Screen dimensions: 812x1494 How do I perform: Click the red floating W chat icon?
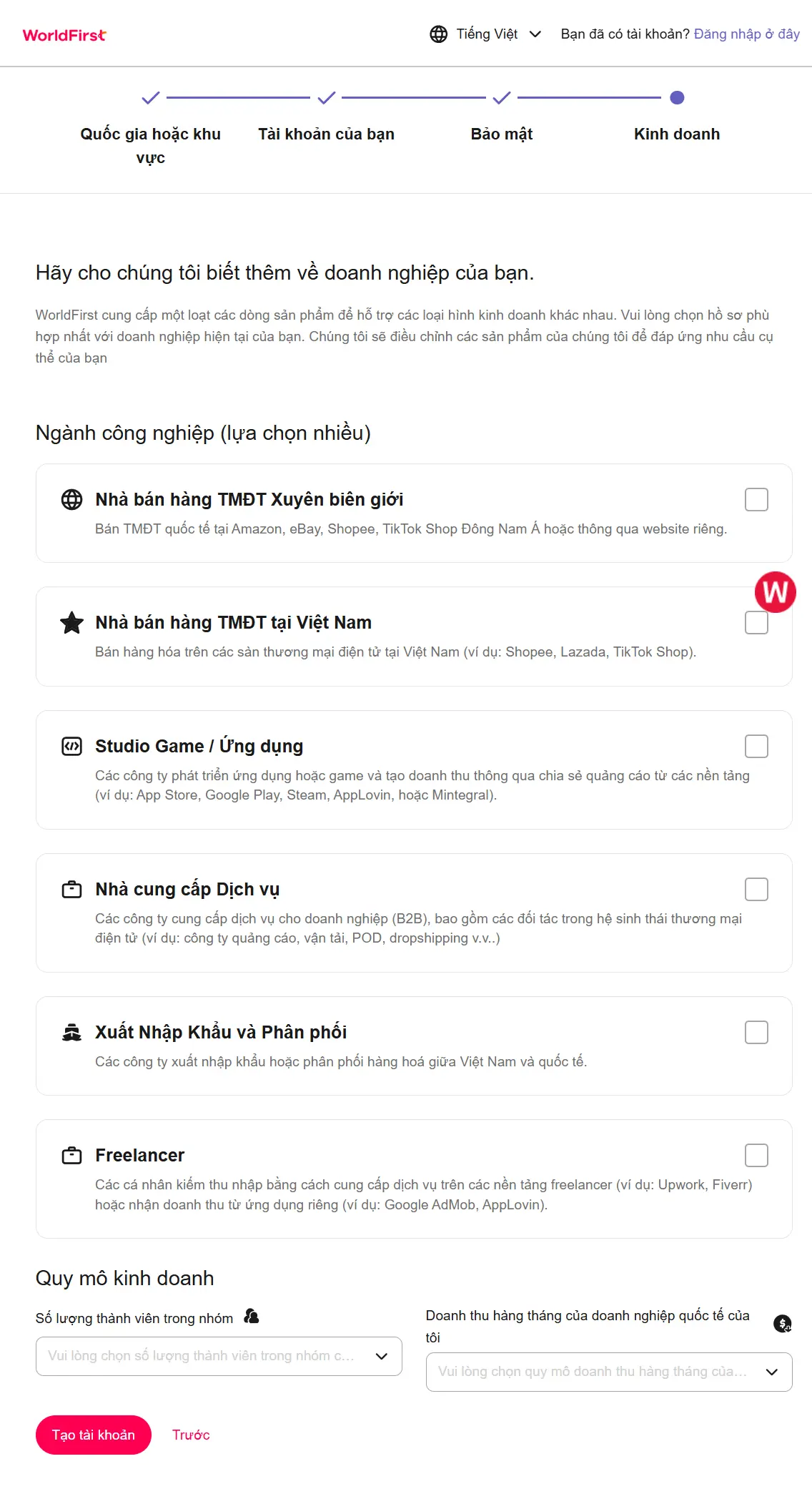pyautogui.click(x=776, y=592)
